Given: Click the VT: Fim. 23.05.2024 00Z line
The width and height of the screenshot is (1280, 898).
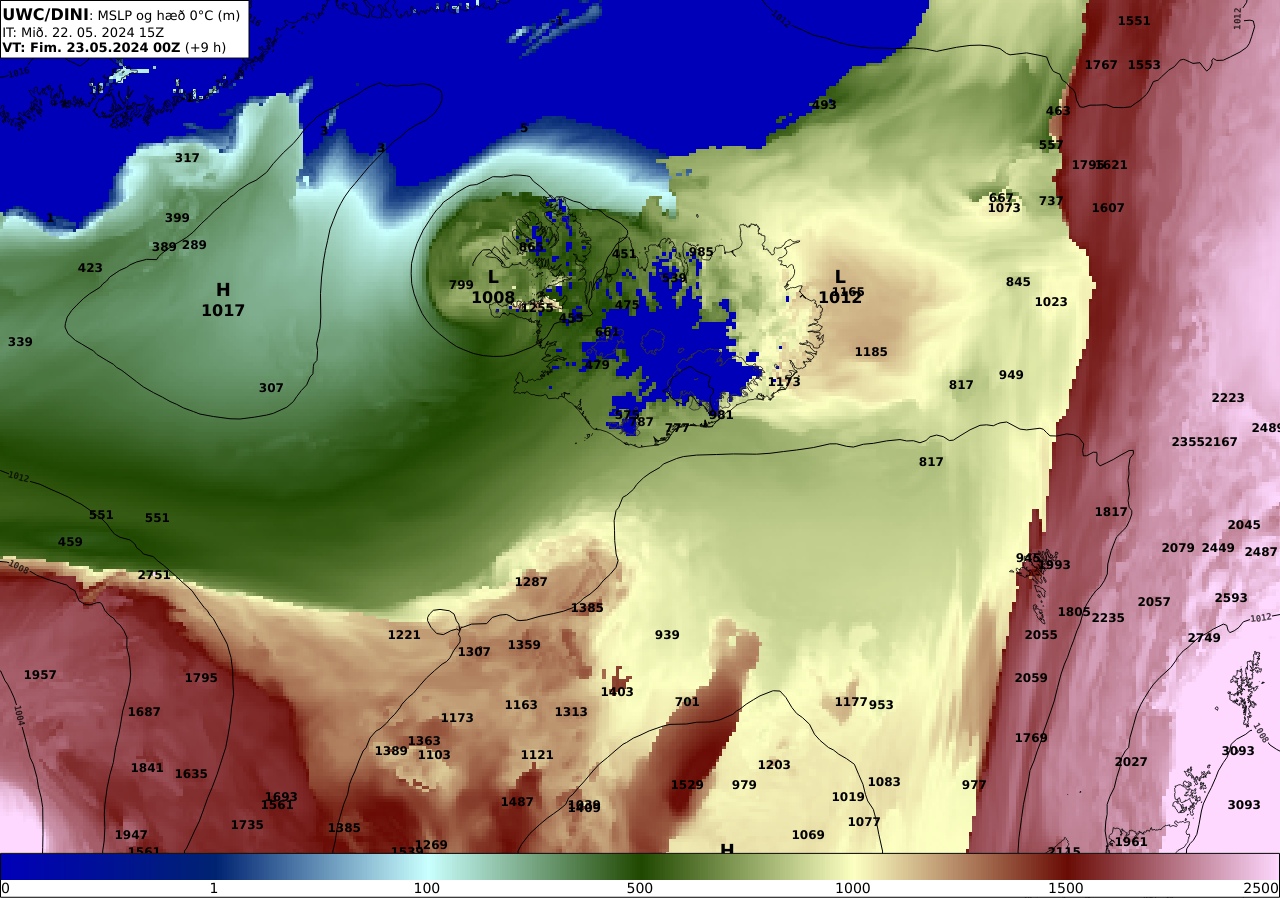Looking at the screenshot, I should pos(114,47).
